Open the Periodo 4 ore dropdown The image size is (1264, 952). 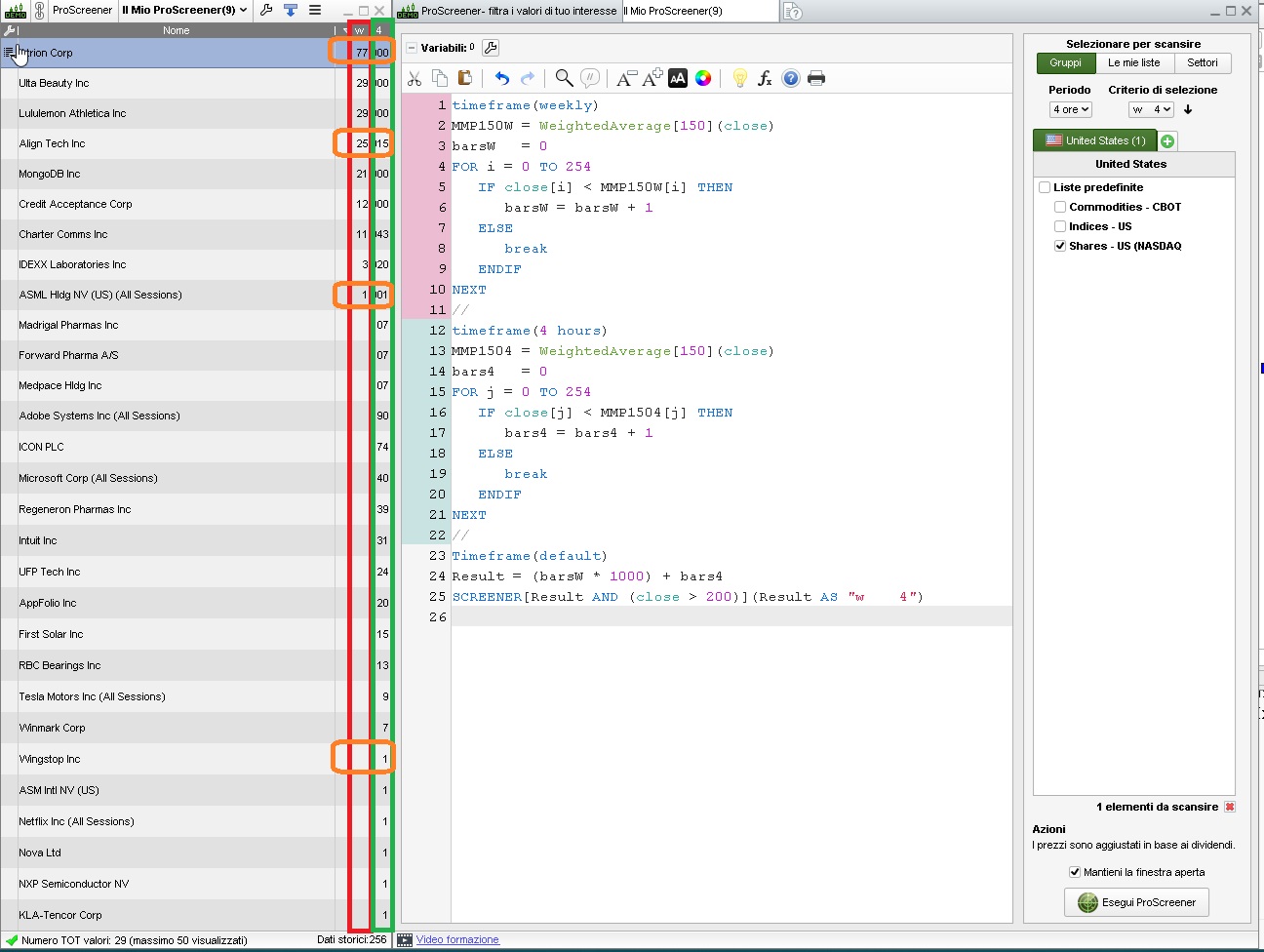pyautogui.click(x=1070, y=110)
